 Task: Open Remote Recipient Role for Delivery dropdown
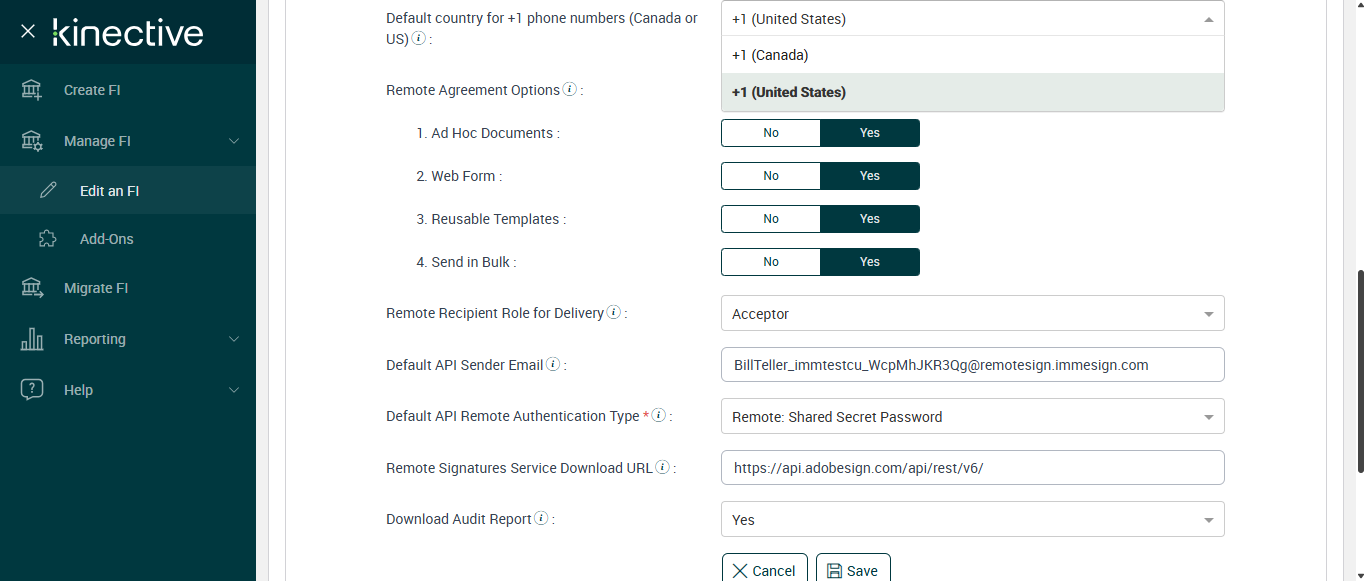click(x=972, y=314)
